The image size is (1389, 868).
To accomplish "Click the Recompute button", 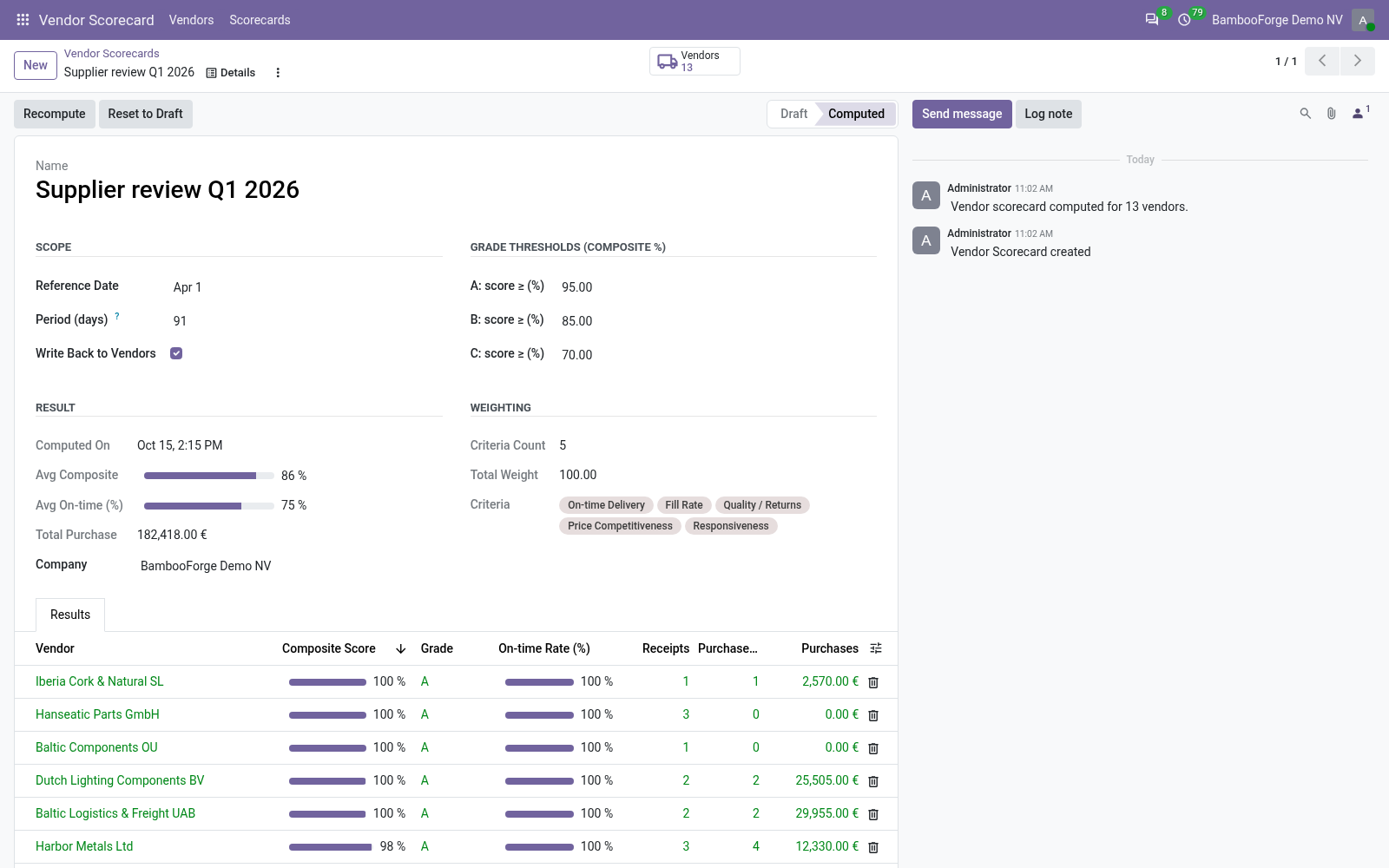I will coord(55,114).
